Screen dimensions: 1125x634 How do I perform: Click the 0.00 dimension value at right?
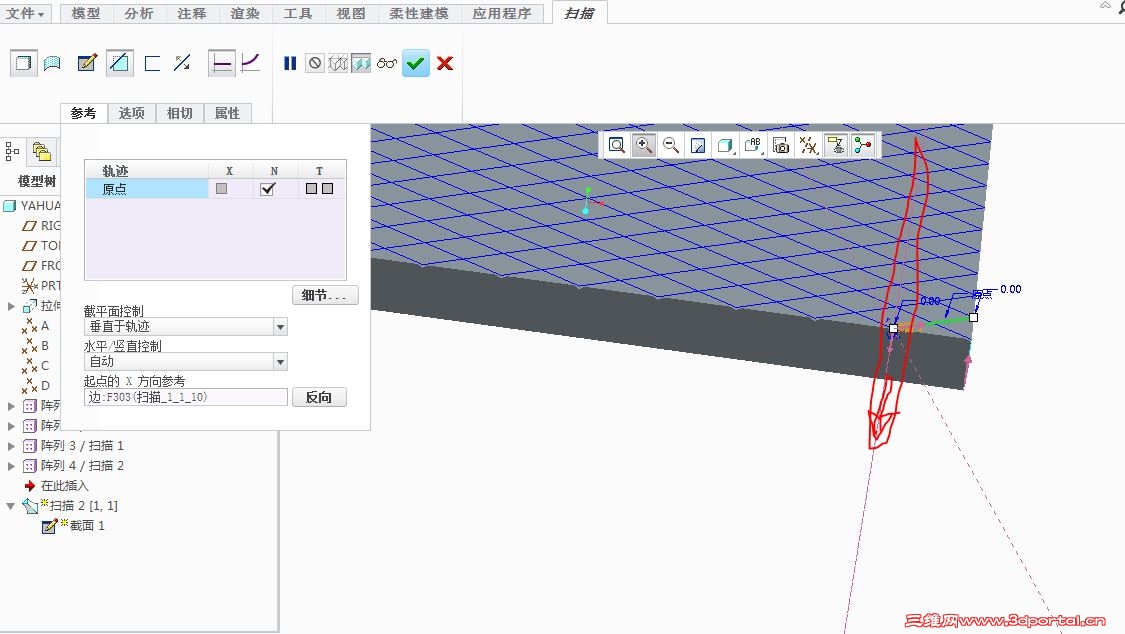[x=1011, y=289]
